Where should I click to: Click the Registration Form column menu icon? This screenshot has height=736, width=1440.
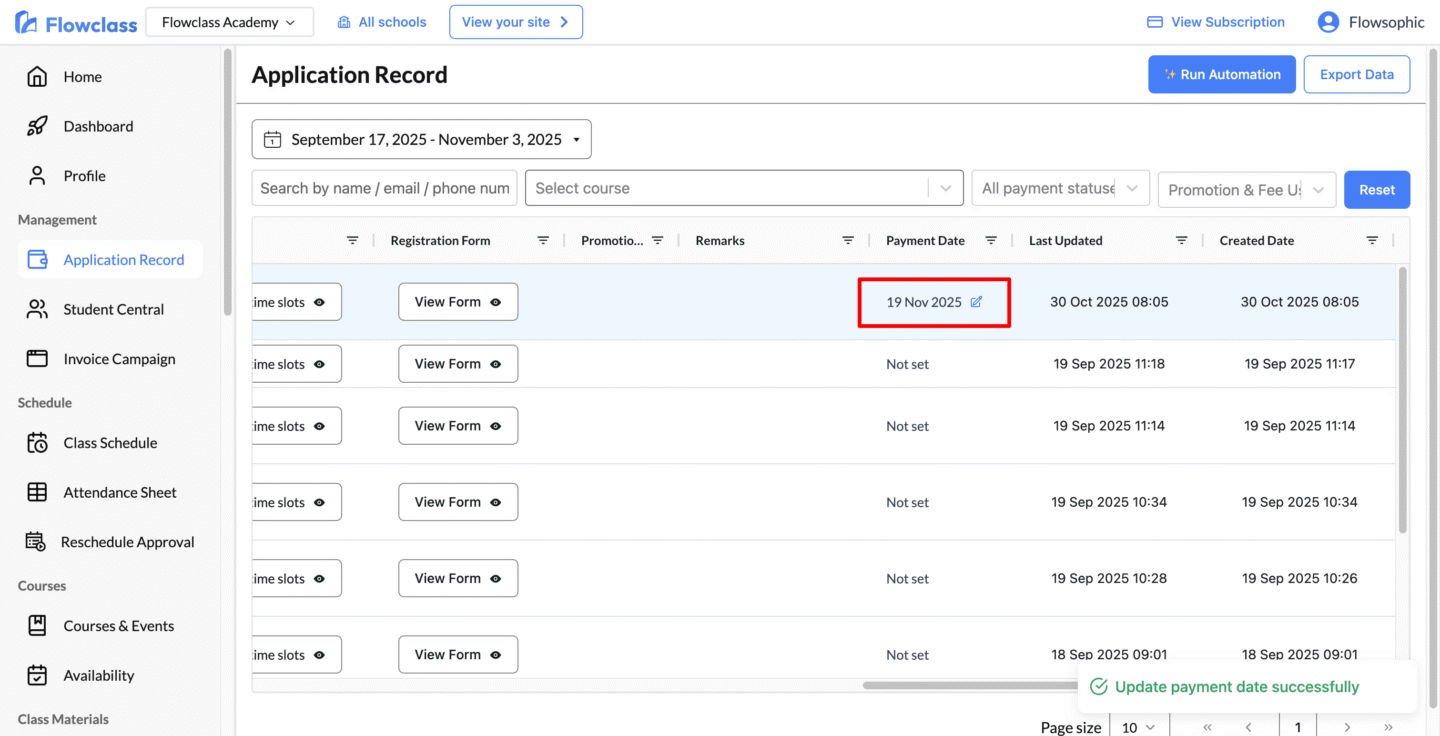(x=543, y=241)
